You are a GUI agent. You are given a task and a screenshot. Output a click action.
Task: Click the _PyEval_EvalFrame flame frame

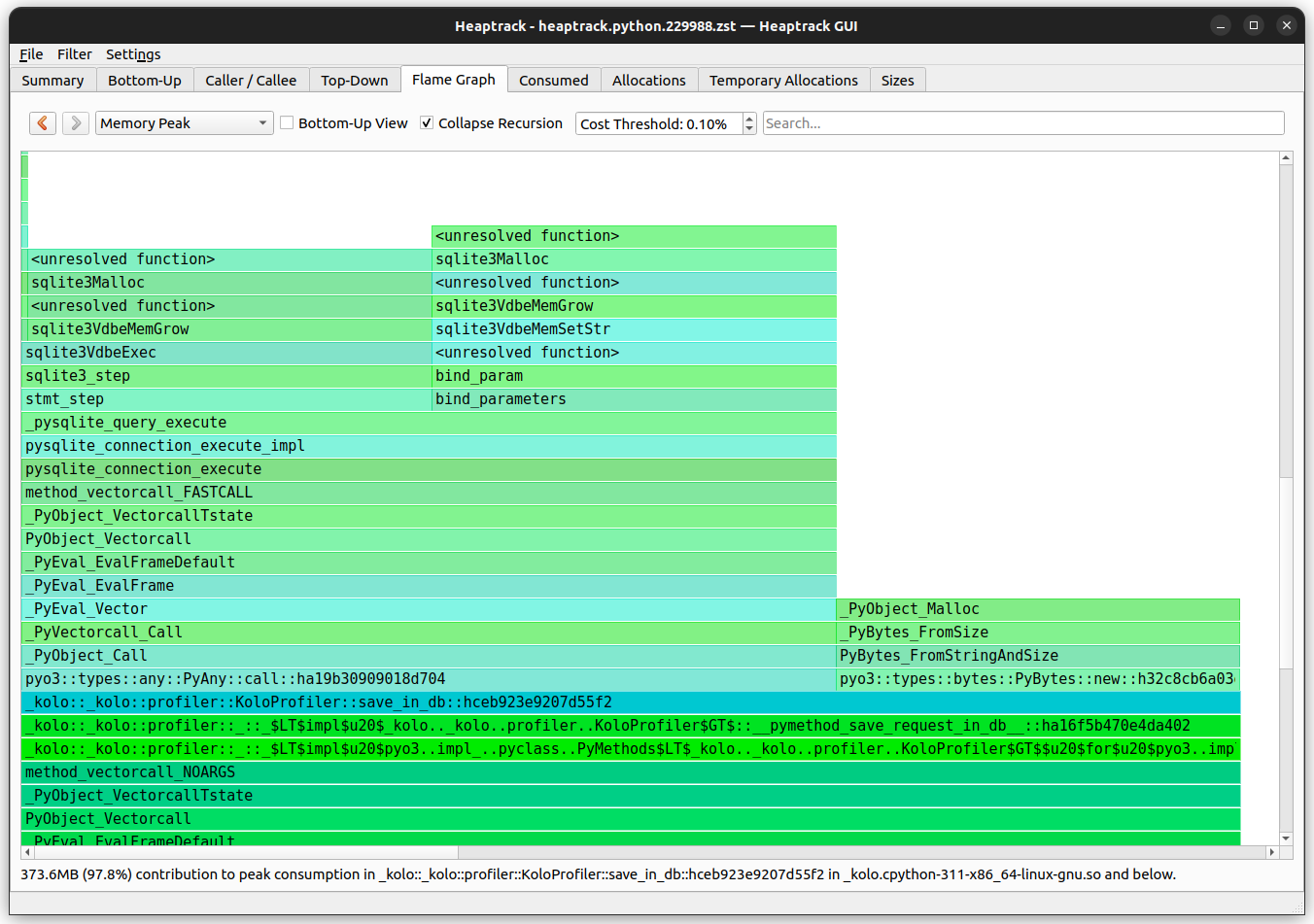429,586
